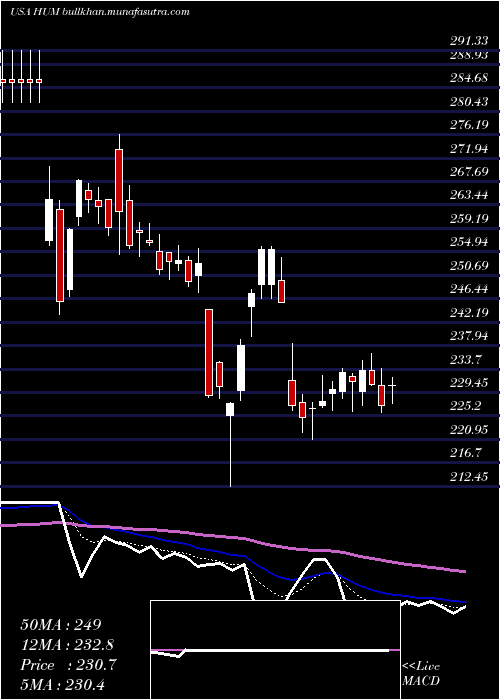This screenshot has height=700, width=500.
Task: Select the 237.94 price axis label
Action: [468, 336]
